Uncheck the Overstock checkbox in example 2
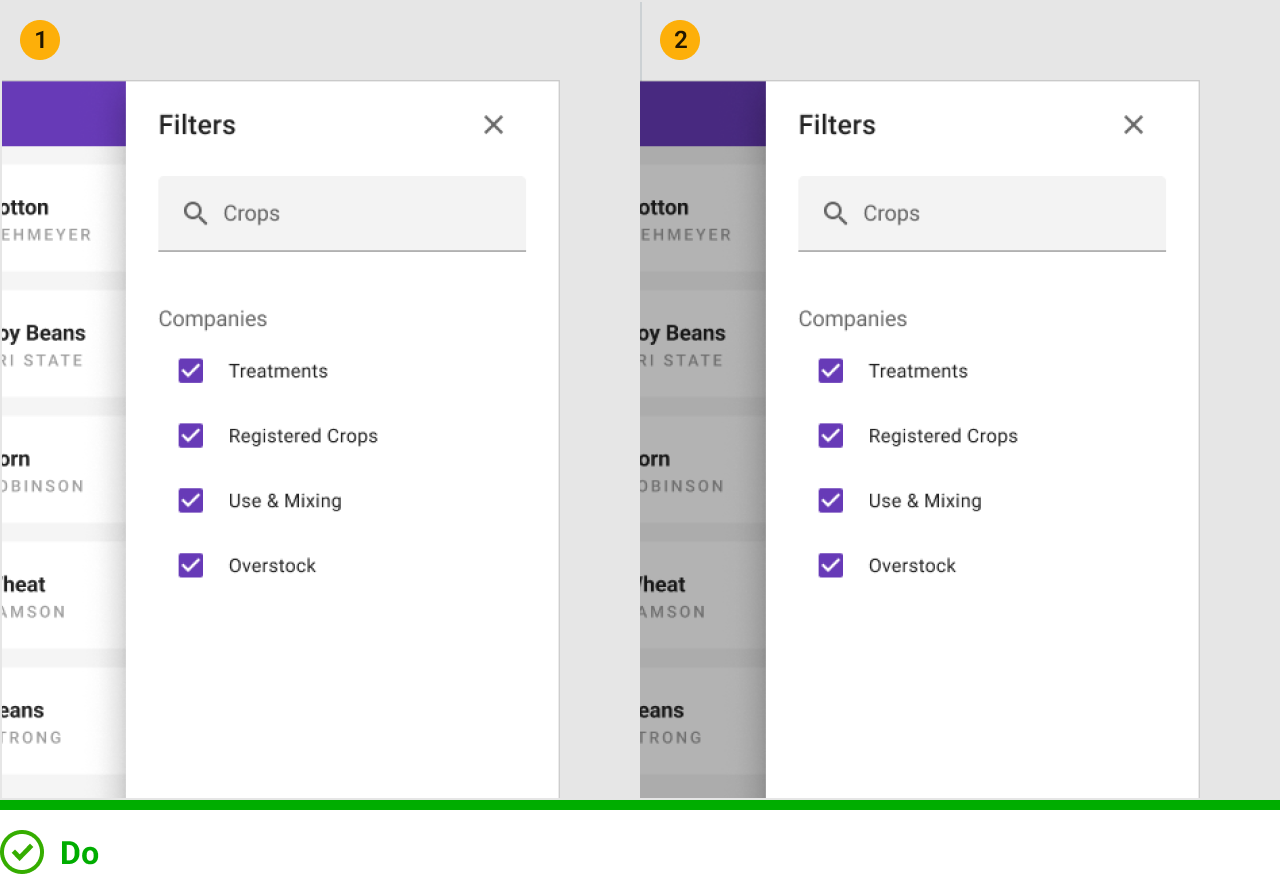 tap(831, 566)
